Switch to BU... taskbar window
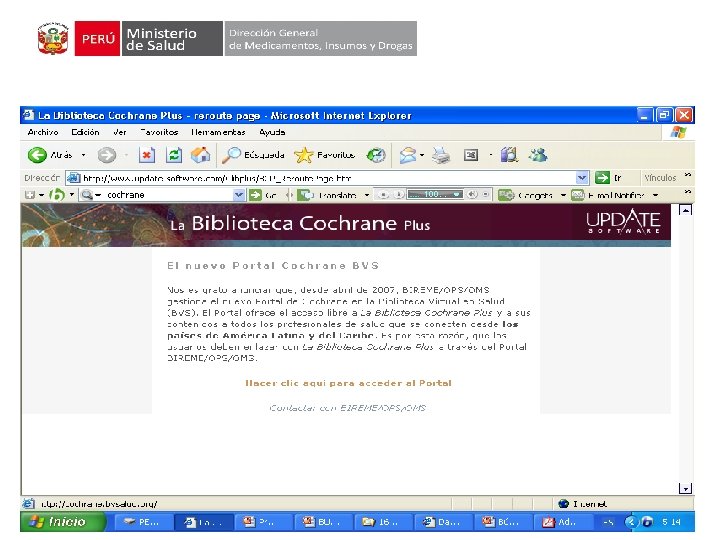Viewport: 720px width, 540px height. 322,522
